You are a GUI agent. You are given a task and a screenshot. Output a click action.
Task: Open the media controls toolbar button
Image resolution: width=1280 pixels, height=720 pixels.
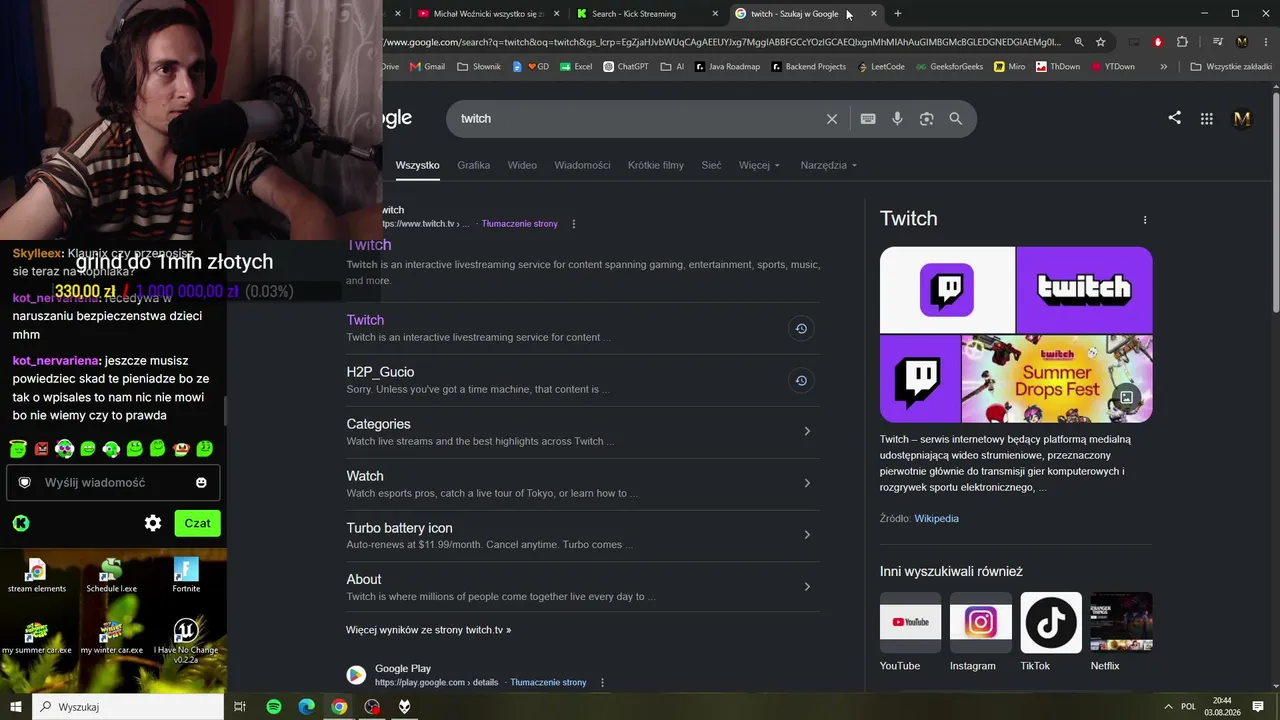pos(1218,42)
